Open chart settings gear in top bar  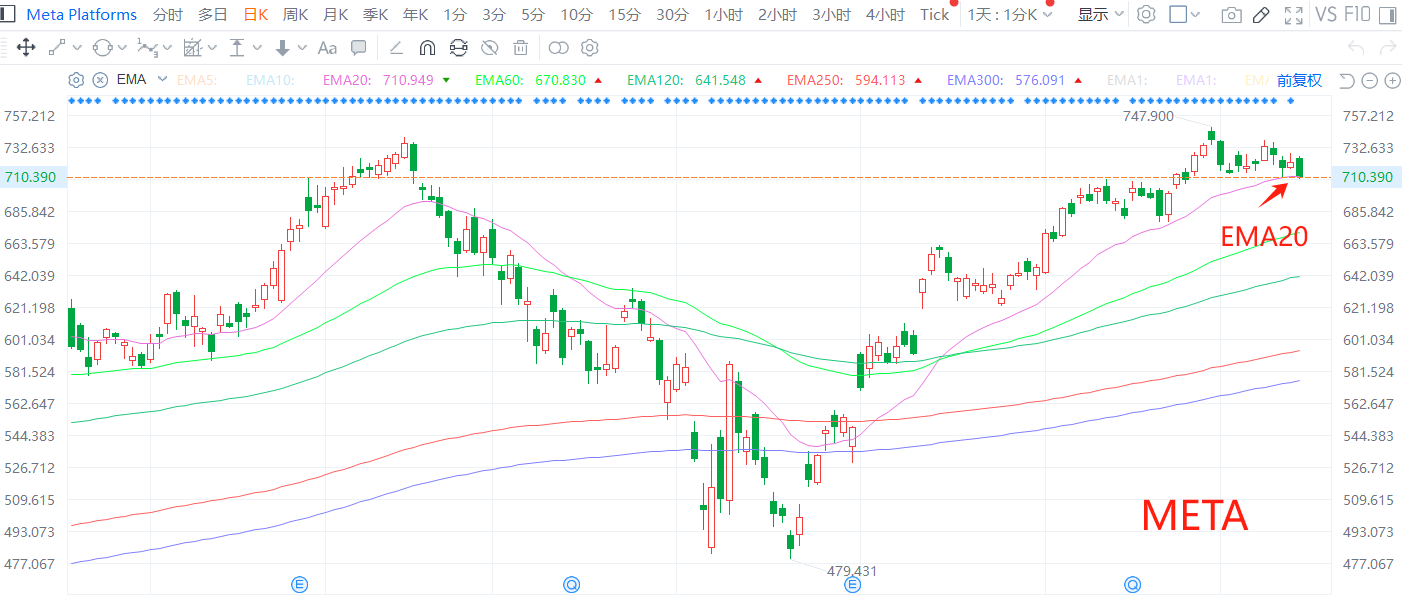(1147, 15)
